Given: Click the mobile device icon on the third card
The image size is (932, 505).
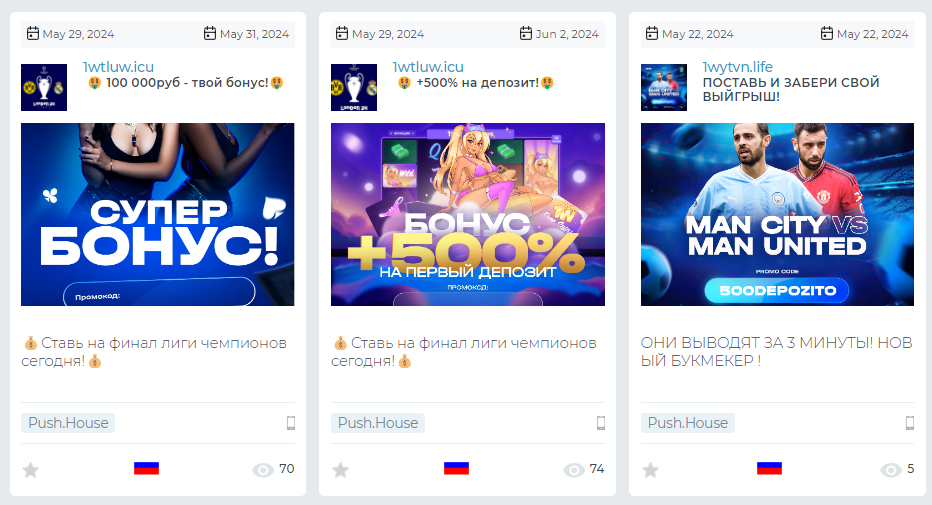Looking at the screenshot, I should coord(910,422).
